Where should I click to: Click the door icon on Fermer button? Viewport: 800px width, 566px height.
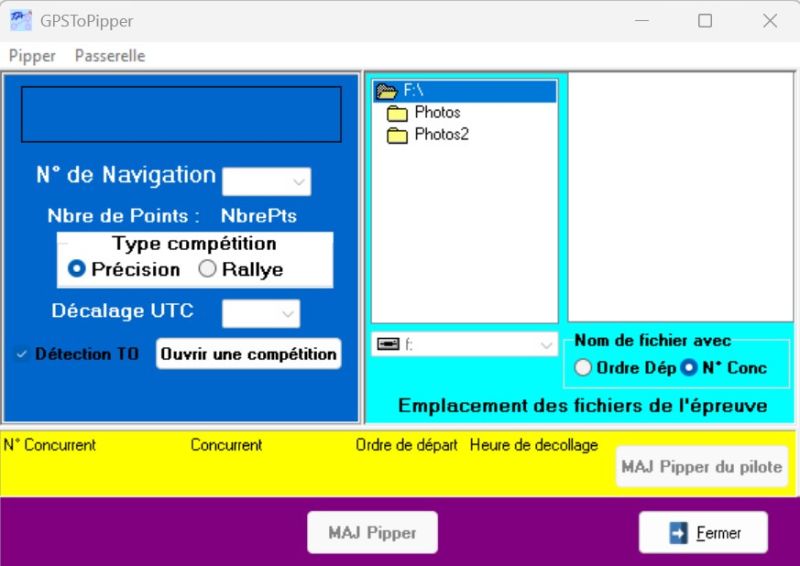[x=679, y=533]
